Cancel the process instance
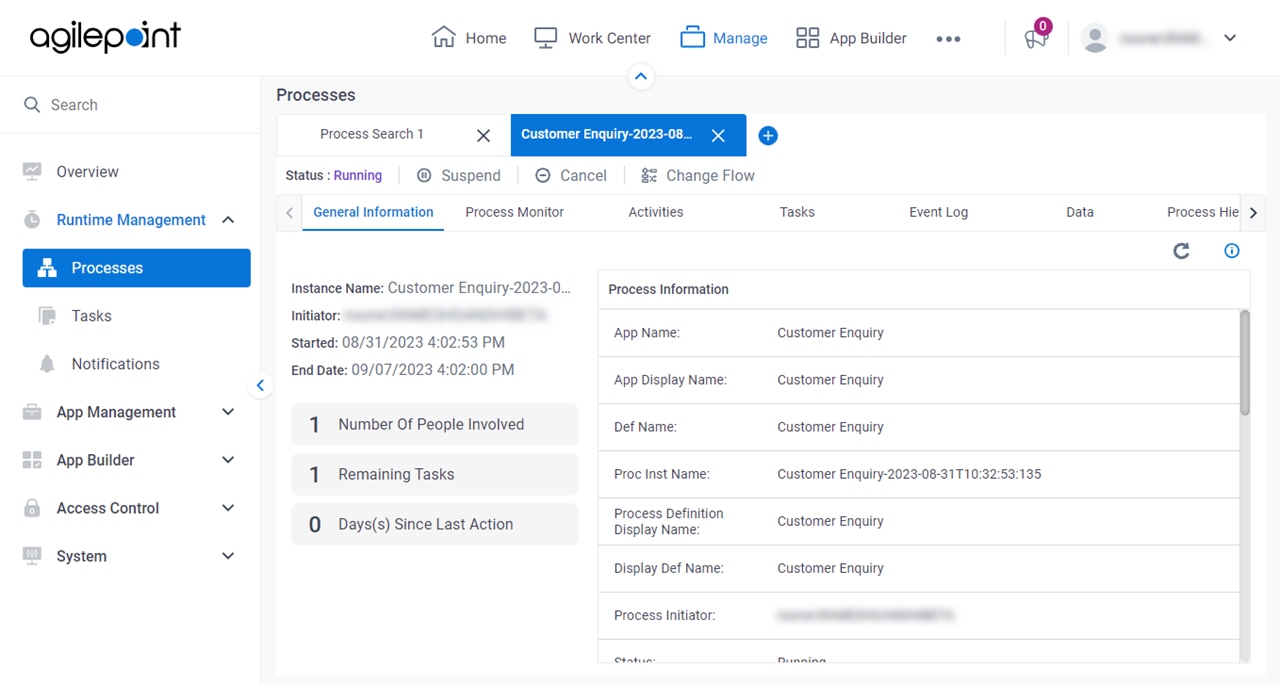Image resolution: width=1280 pixels, height=684 pixels. coord(571,175)
